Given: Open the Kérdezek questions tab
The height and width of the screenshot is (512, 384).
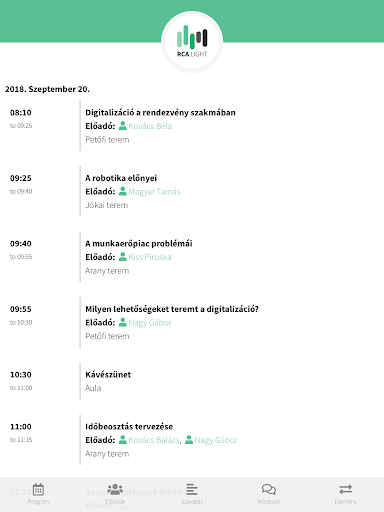Looking at the screenshot, I should (x=269, y=494).
